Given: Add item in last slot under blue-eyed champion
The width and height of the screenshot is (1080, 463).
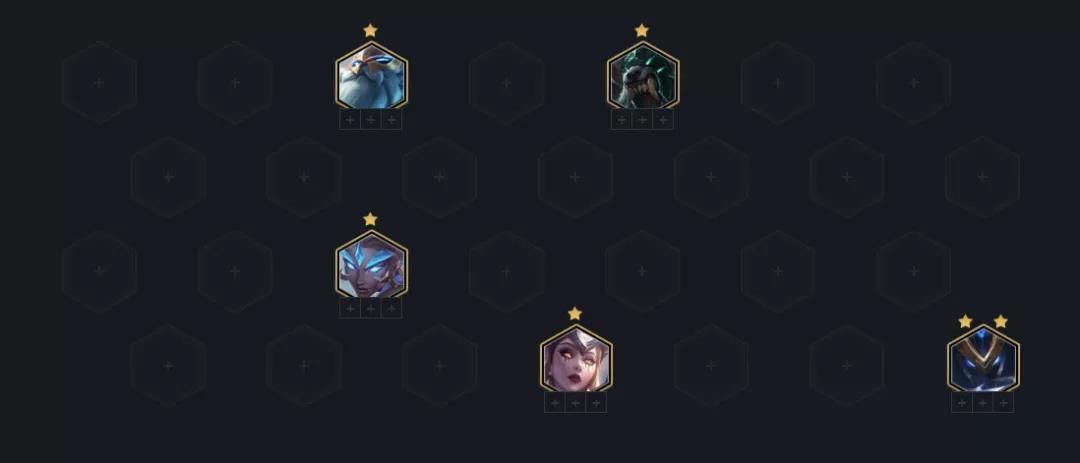Looking at the screenshot, I should 391,309.
